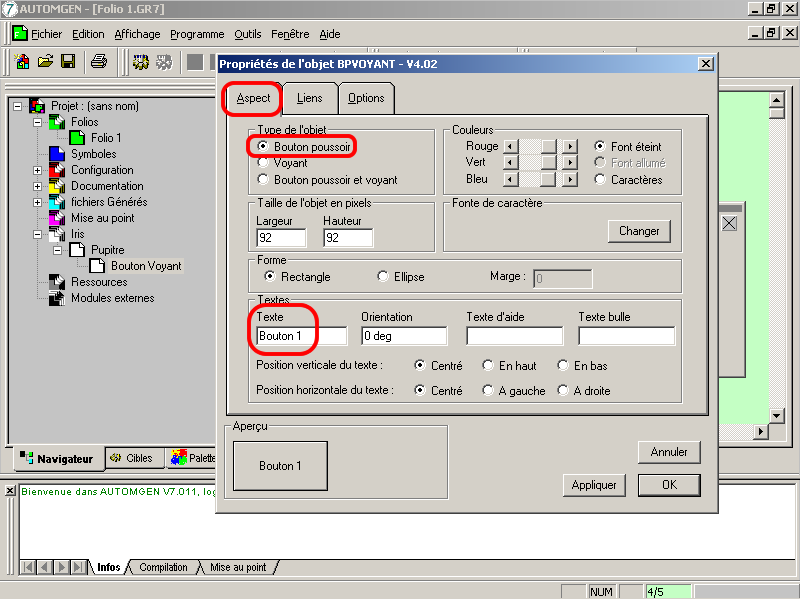Click the Largeur input field
Screen dimensions: 800x600
pyautogui.click(x=281, y=238)
